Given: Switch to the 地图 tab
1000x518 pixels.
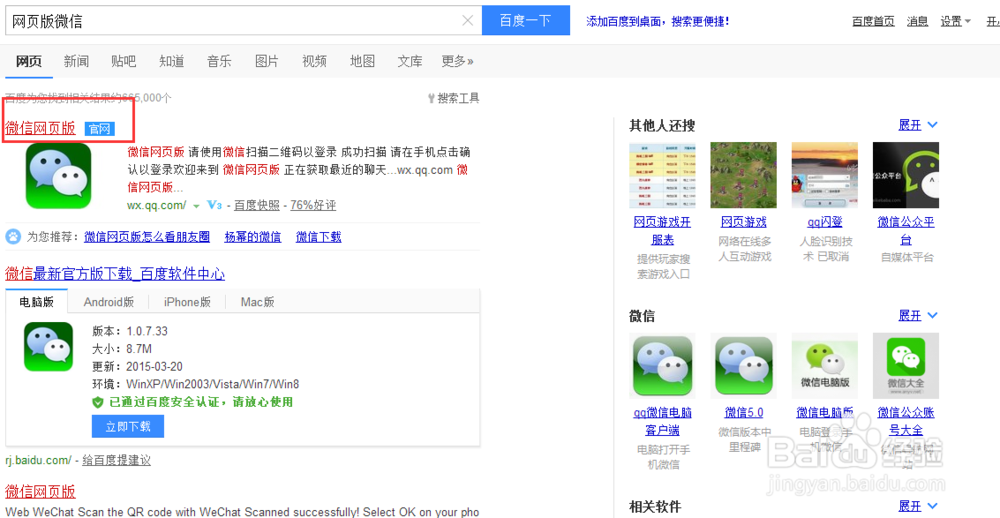Looking at the screenshot, I should coord(362,61).
